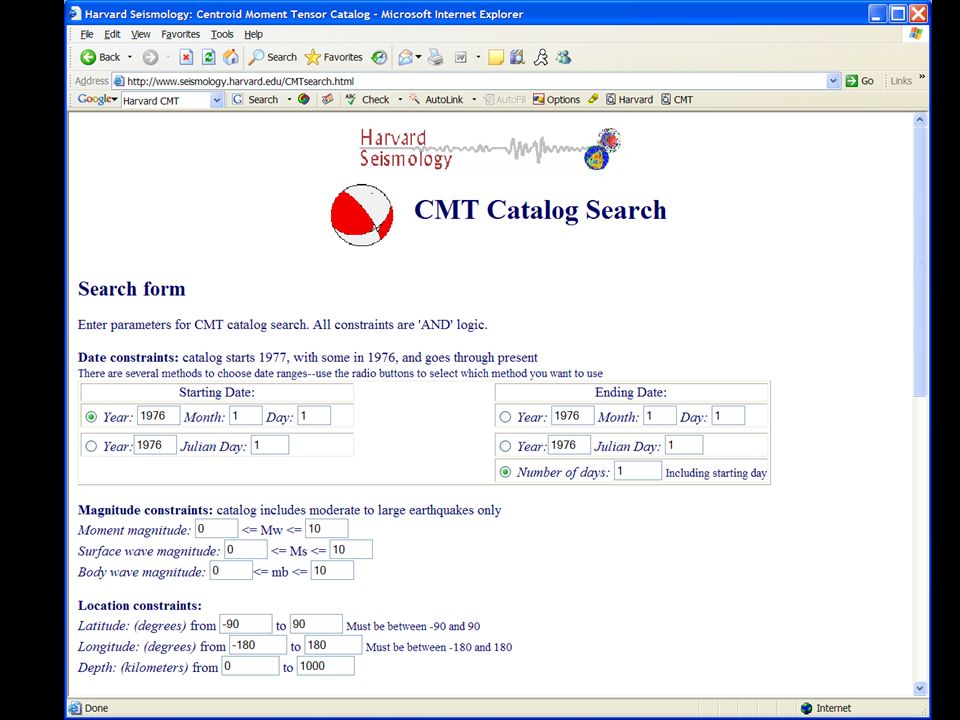
Task: Click the Forward navigation arrow
Action: coord(150,57)
